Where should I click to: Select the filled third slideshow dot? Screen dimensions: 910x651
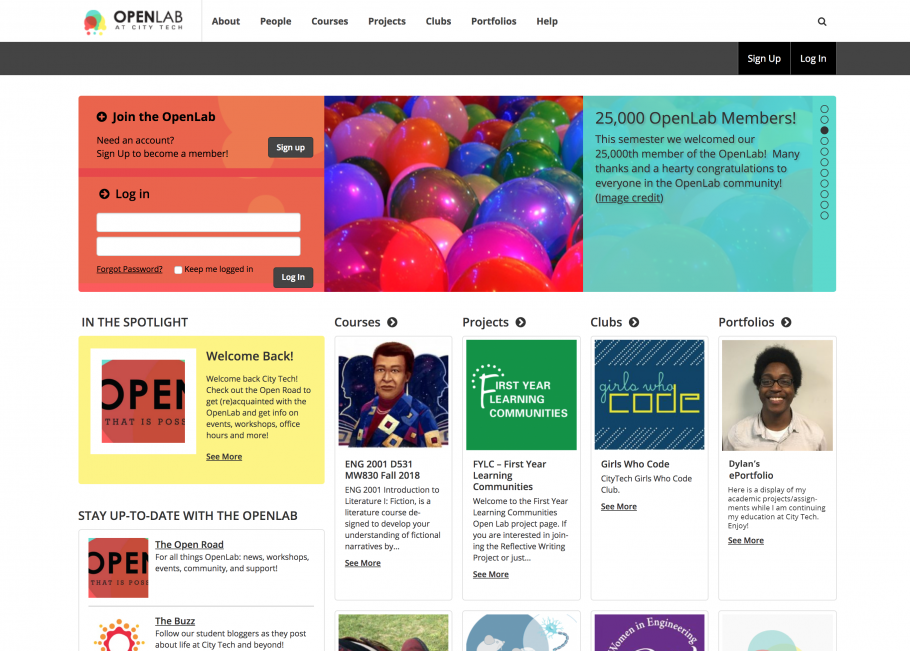click(824, 131)
